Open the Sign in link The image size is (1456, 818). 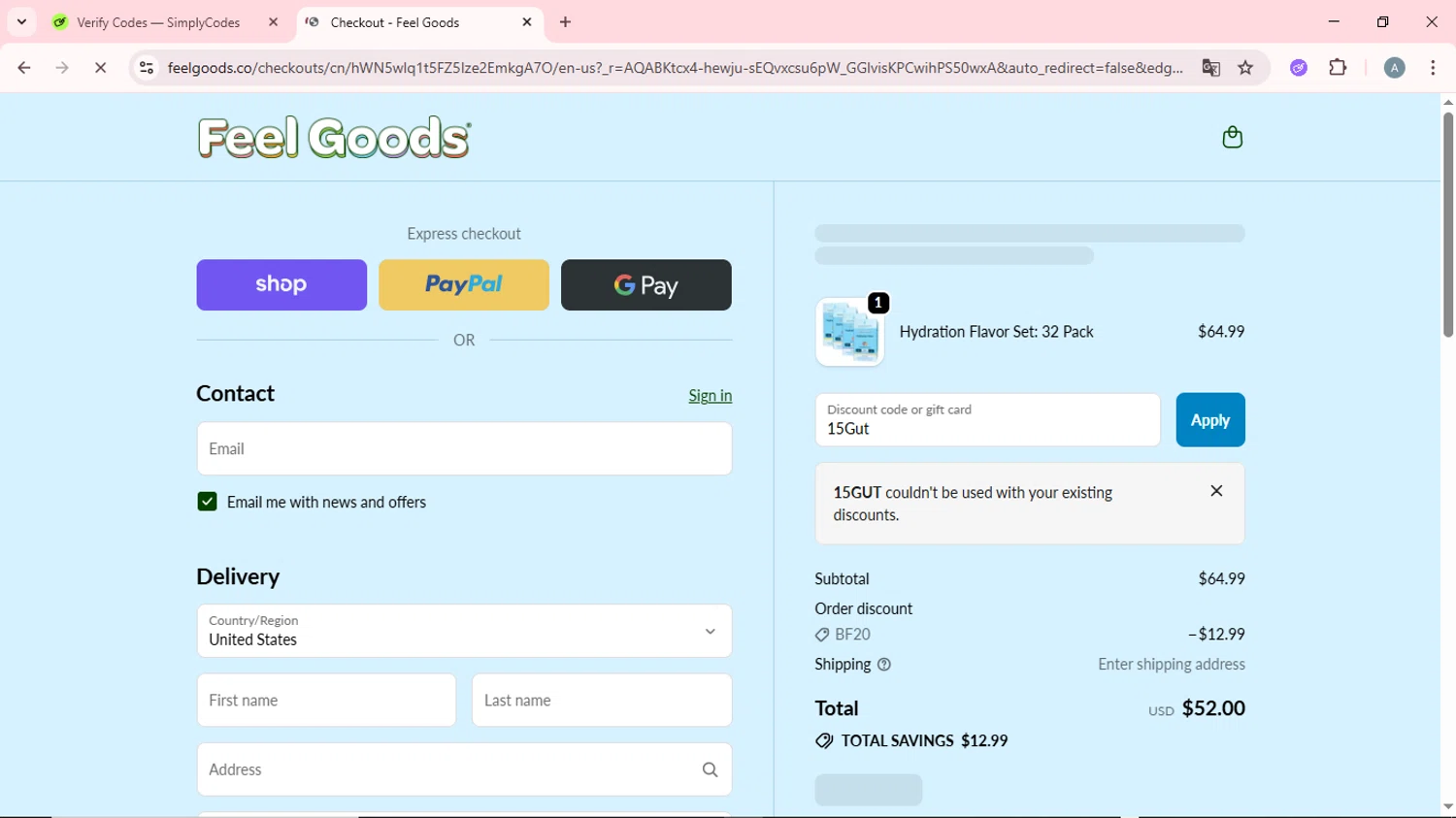tap(710, 396)
